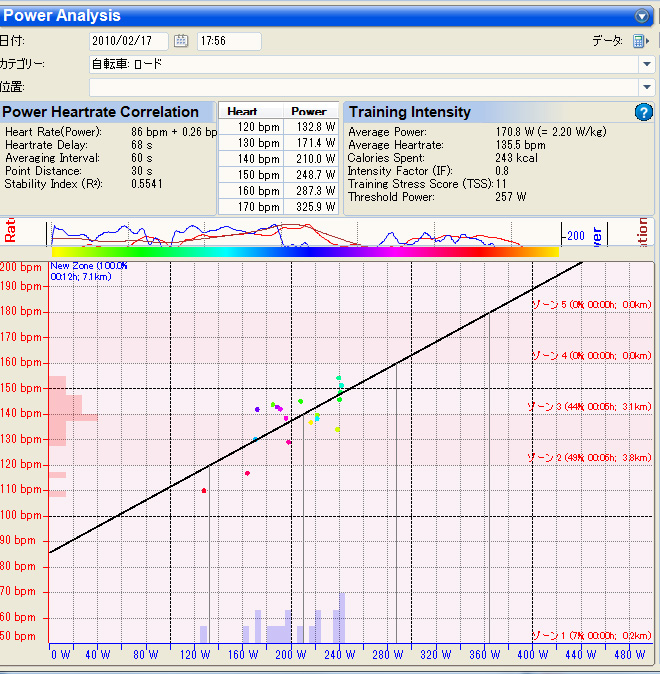The width and height of the screenshot is (660, 674).
Task: Select the 130 bpm table cell
Action: [251, 143]
